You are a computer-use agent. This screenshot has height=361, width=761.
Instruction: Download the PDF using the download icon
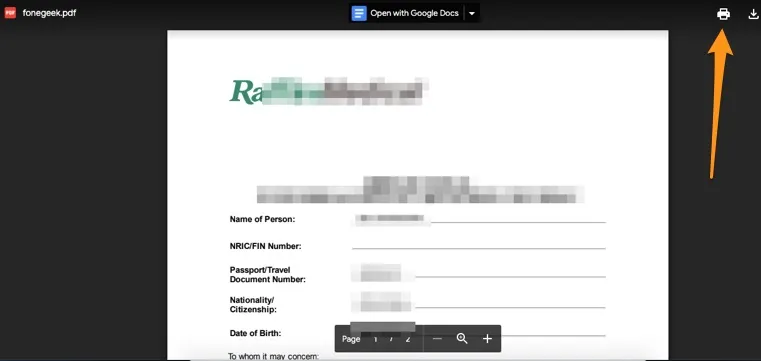pos(754,14)
